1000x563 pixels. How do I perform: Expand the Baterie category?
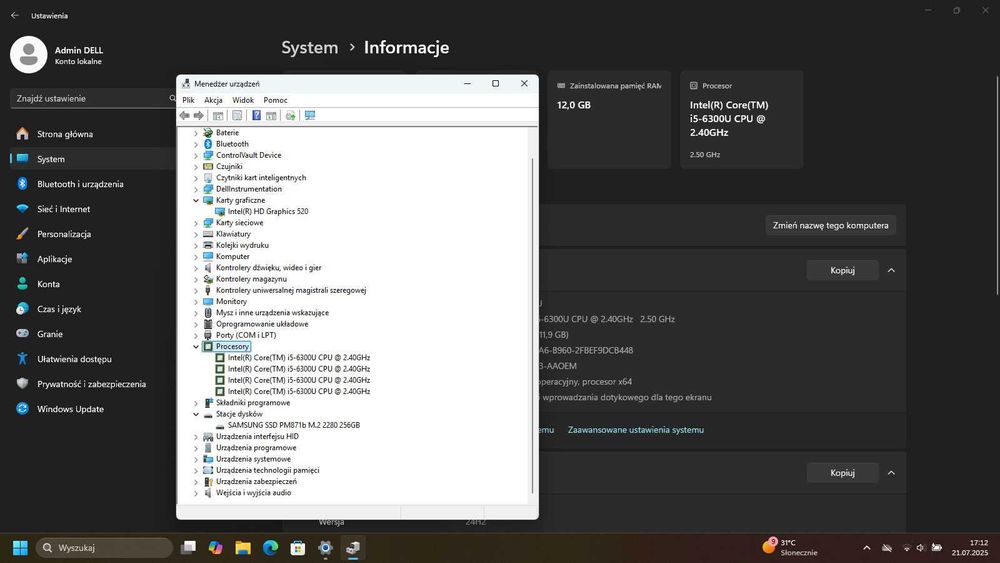[x=196, y=133]
